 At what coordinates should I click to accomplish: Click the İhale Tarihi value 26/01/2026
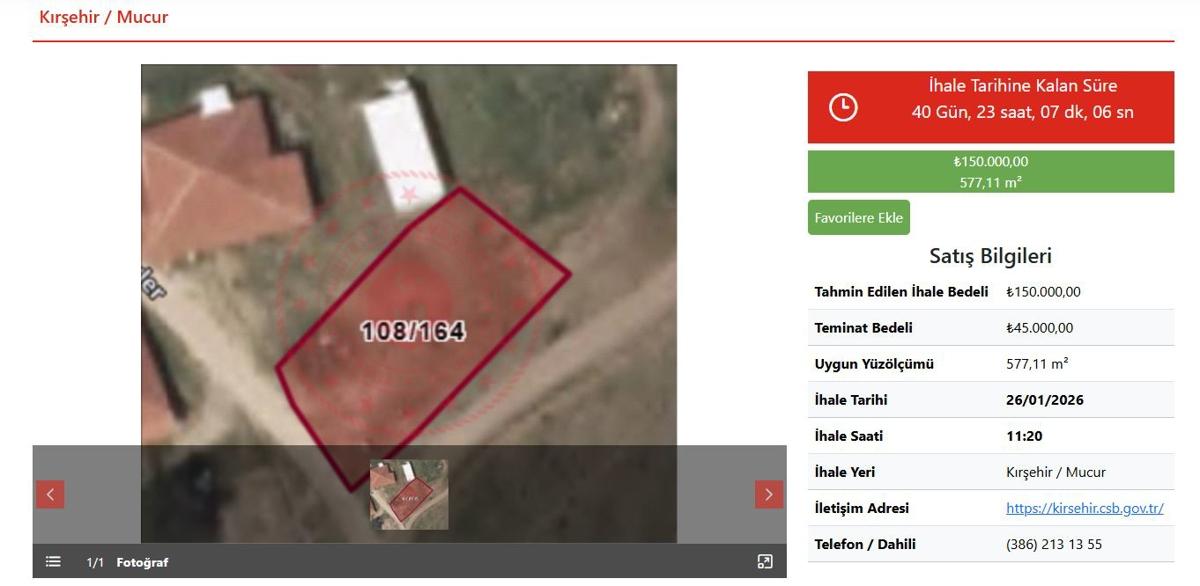coord(1045,400)
